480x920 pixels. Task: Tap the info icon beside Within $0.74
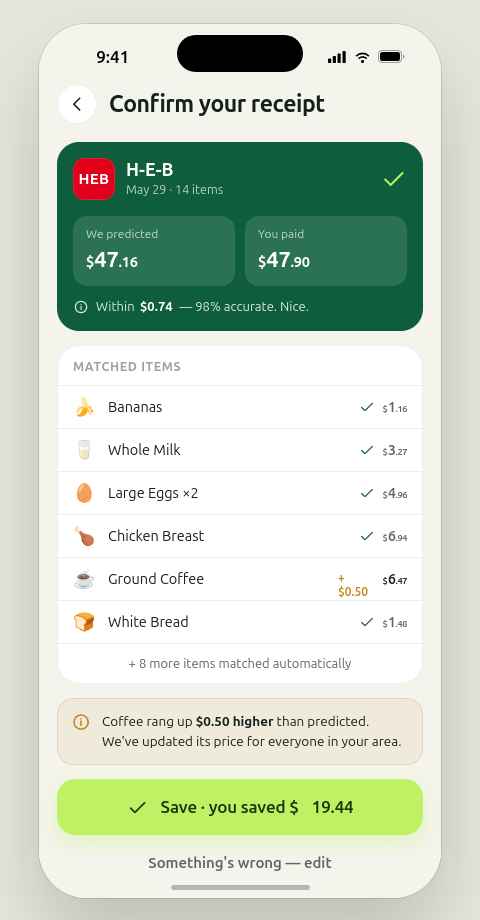(x=81, y=307)
